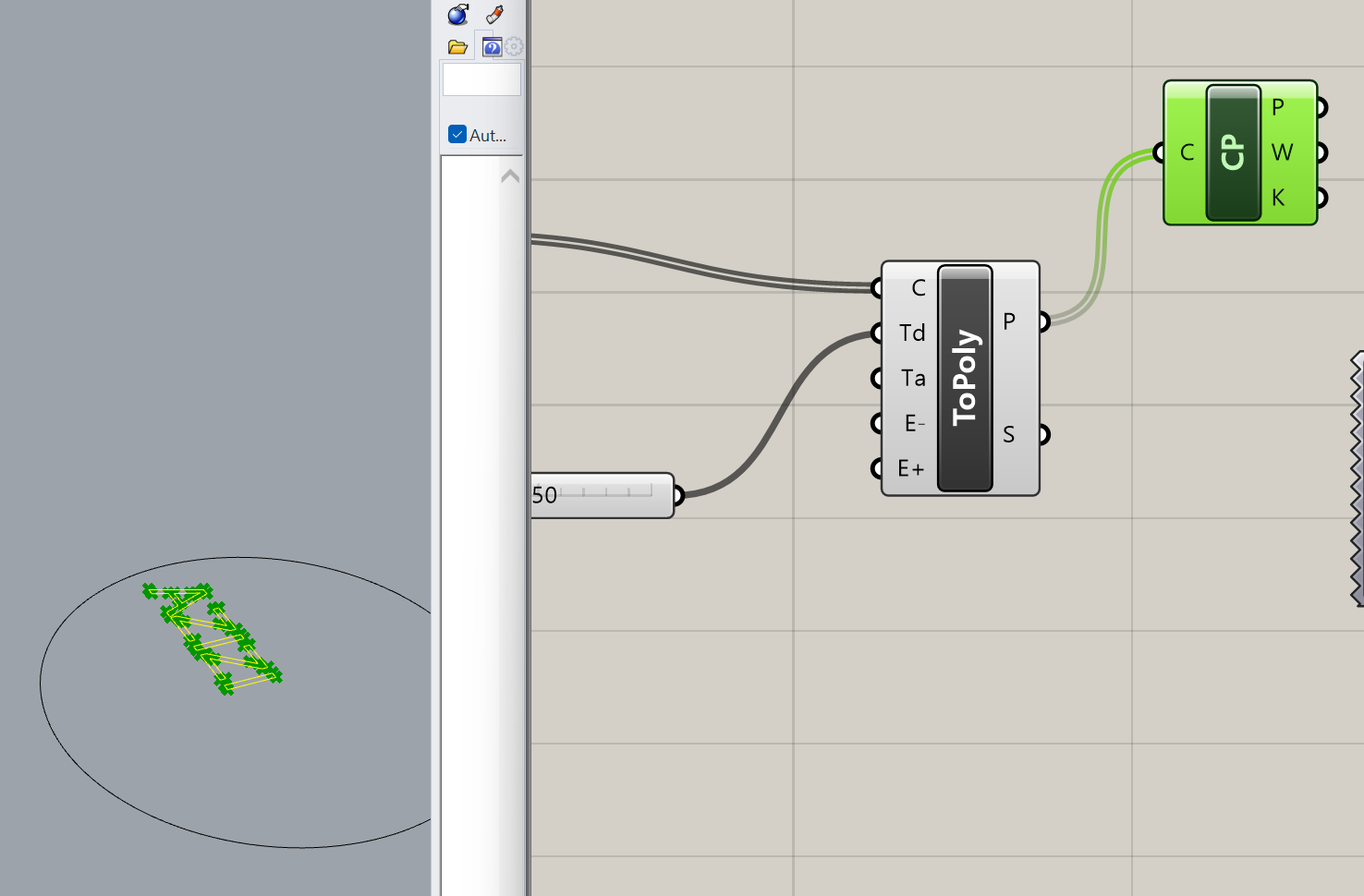Click the slider's output grip
Image resolution: width=1364 pixels, height=896 pixels.
pos(678,495)
